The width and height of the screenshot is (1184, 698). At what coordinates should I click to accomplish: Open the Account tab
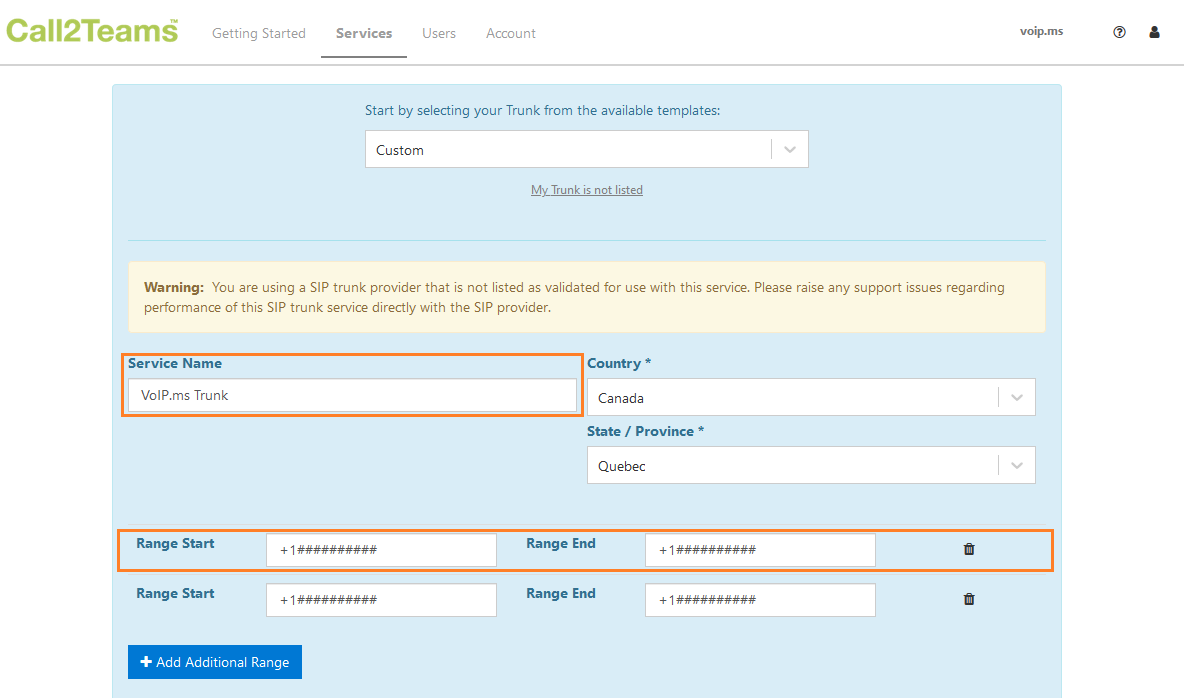point(510,33)
